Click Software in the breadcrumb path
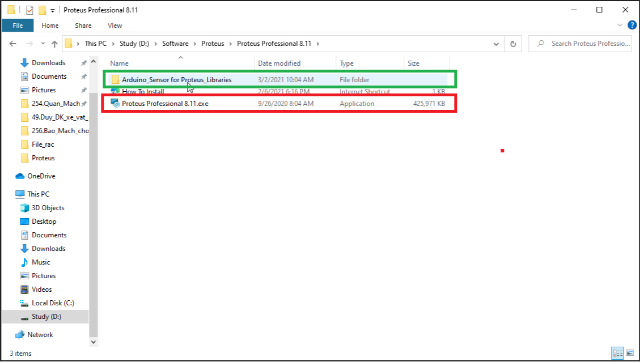The image size is (640, 362). pyautogui.click(x=175, y=44)
